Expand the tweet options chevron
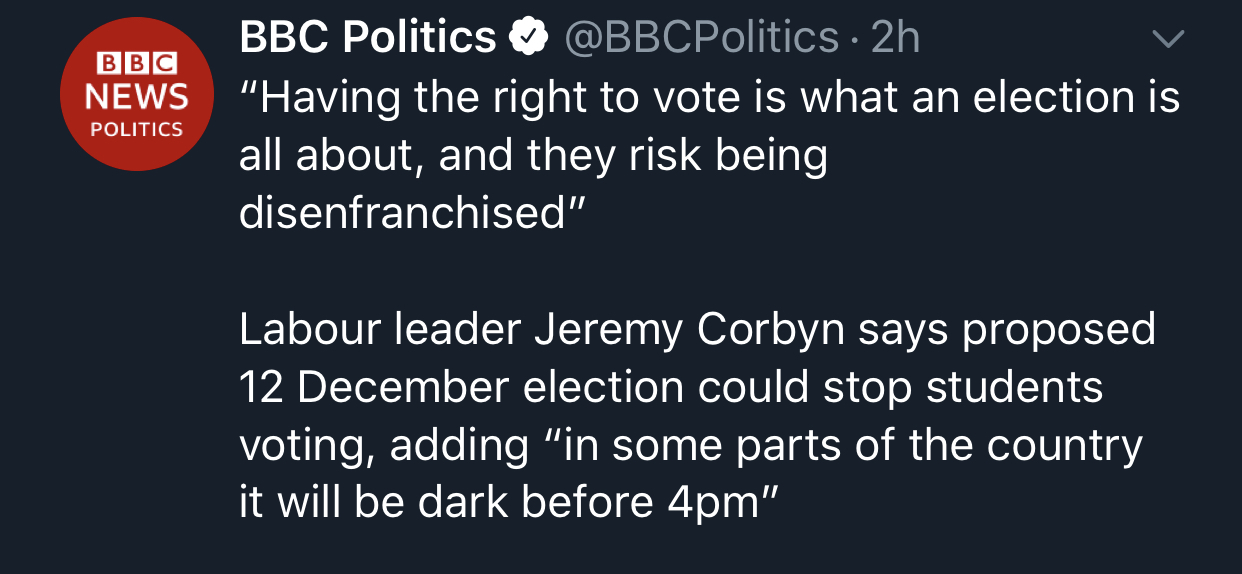Image resolution: width=1242 pixels, height=574 pixels. click(1168, 41)
